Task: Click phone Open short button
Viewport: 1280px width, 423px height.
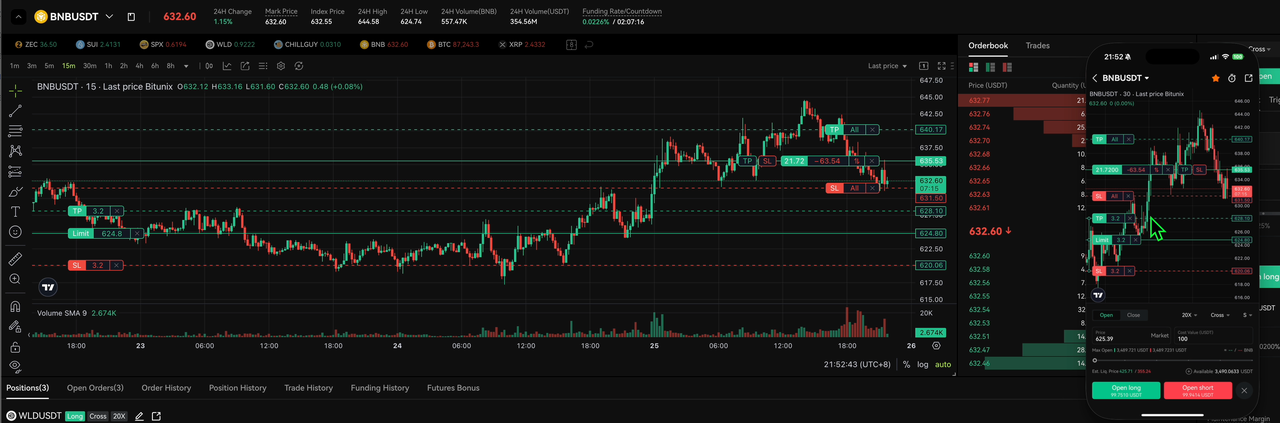Action: pyautogui.click(x=1198, y=390)
